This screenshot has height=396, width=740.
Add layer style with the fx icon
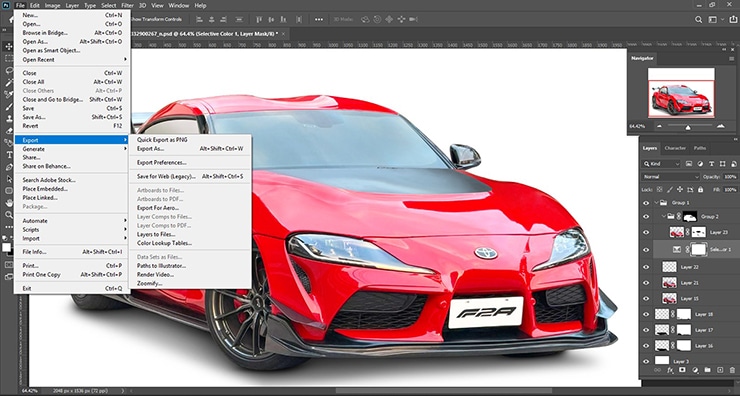pyautogui.click(x=670, y=371)
